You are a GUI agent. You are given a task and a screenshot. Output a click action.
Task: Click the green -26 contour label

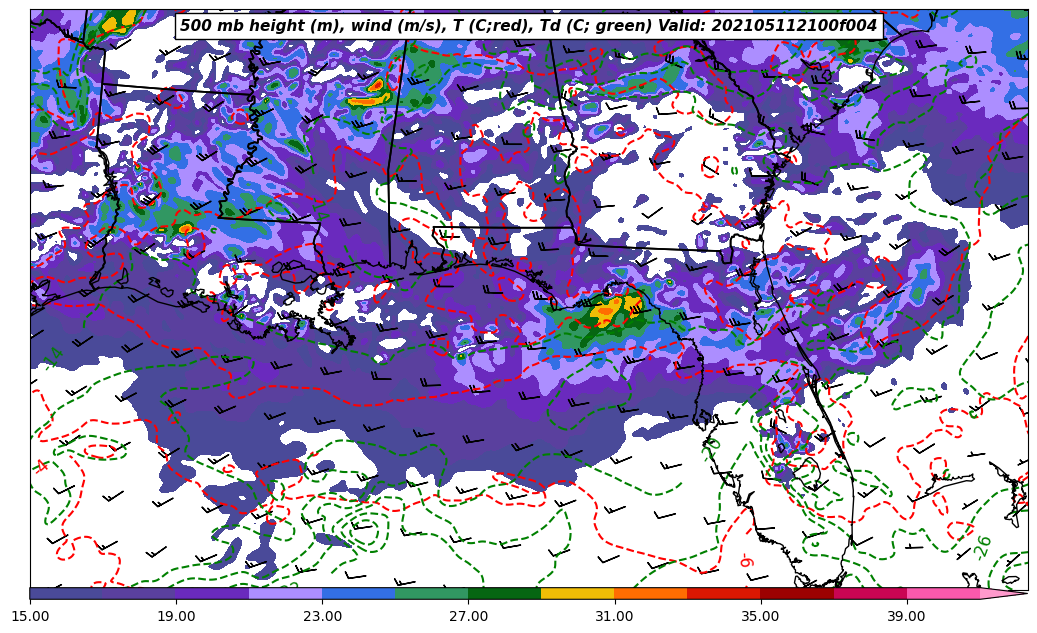point(983,548)
